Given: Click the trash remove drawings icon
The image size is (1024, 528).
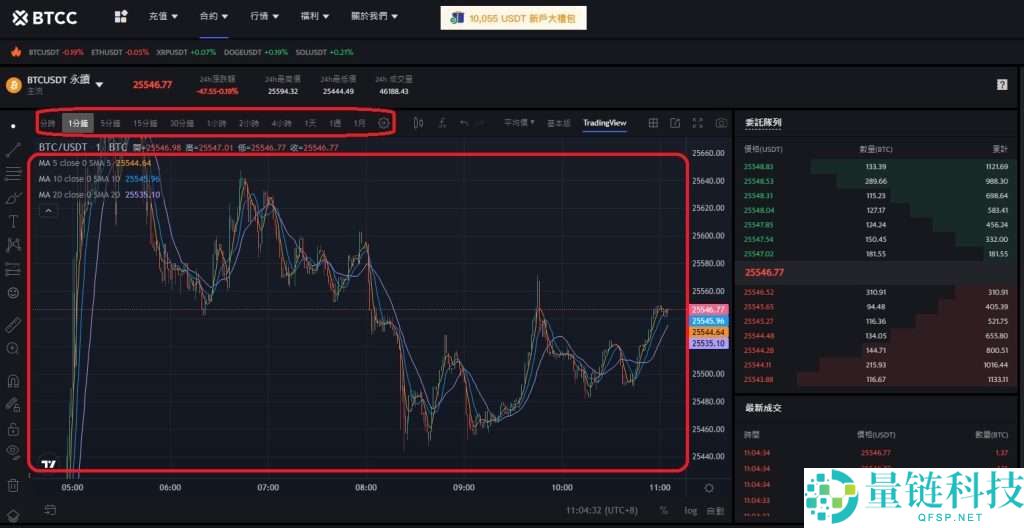Looking at the screenshot, I should pos(13,485).
